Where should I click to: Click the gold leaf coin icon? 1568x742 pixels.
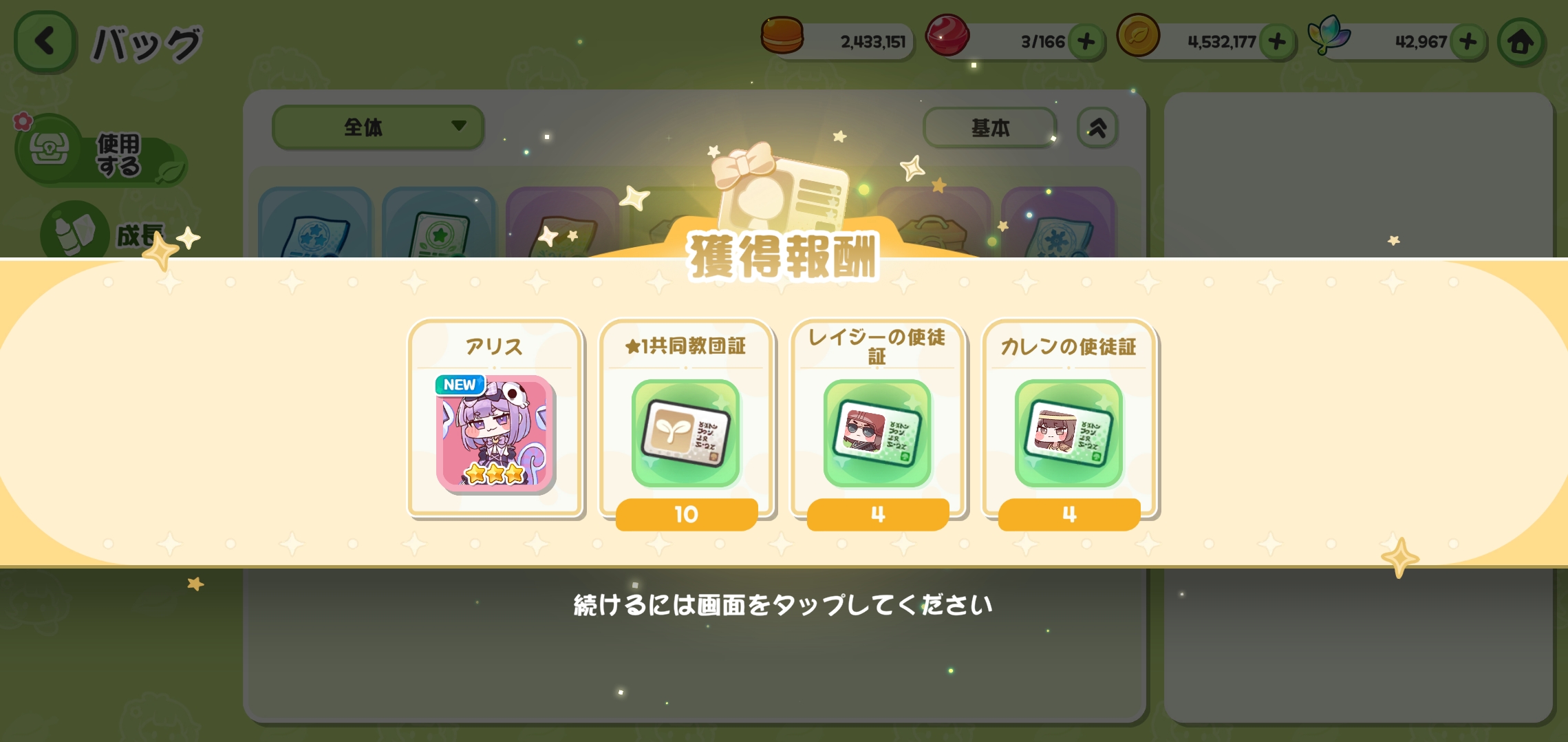1138,35
